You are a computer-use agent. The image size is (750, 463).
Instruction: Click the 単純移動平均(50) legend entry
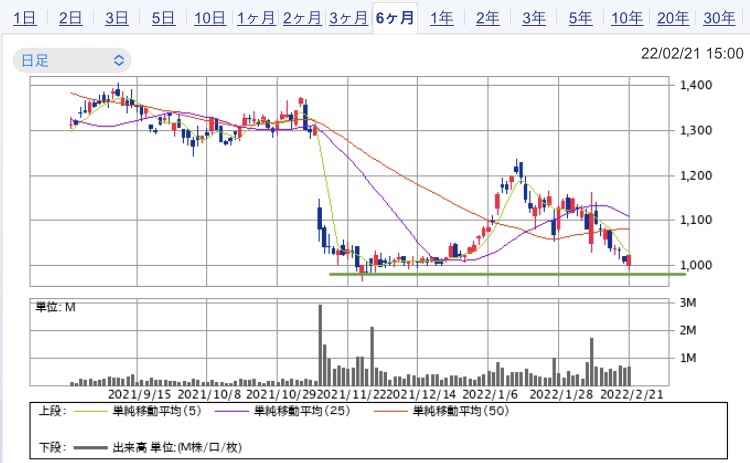(461, 411)
